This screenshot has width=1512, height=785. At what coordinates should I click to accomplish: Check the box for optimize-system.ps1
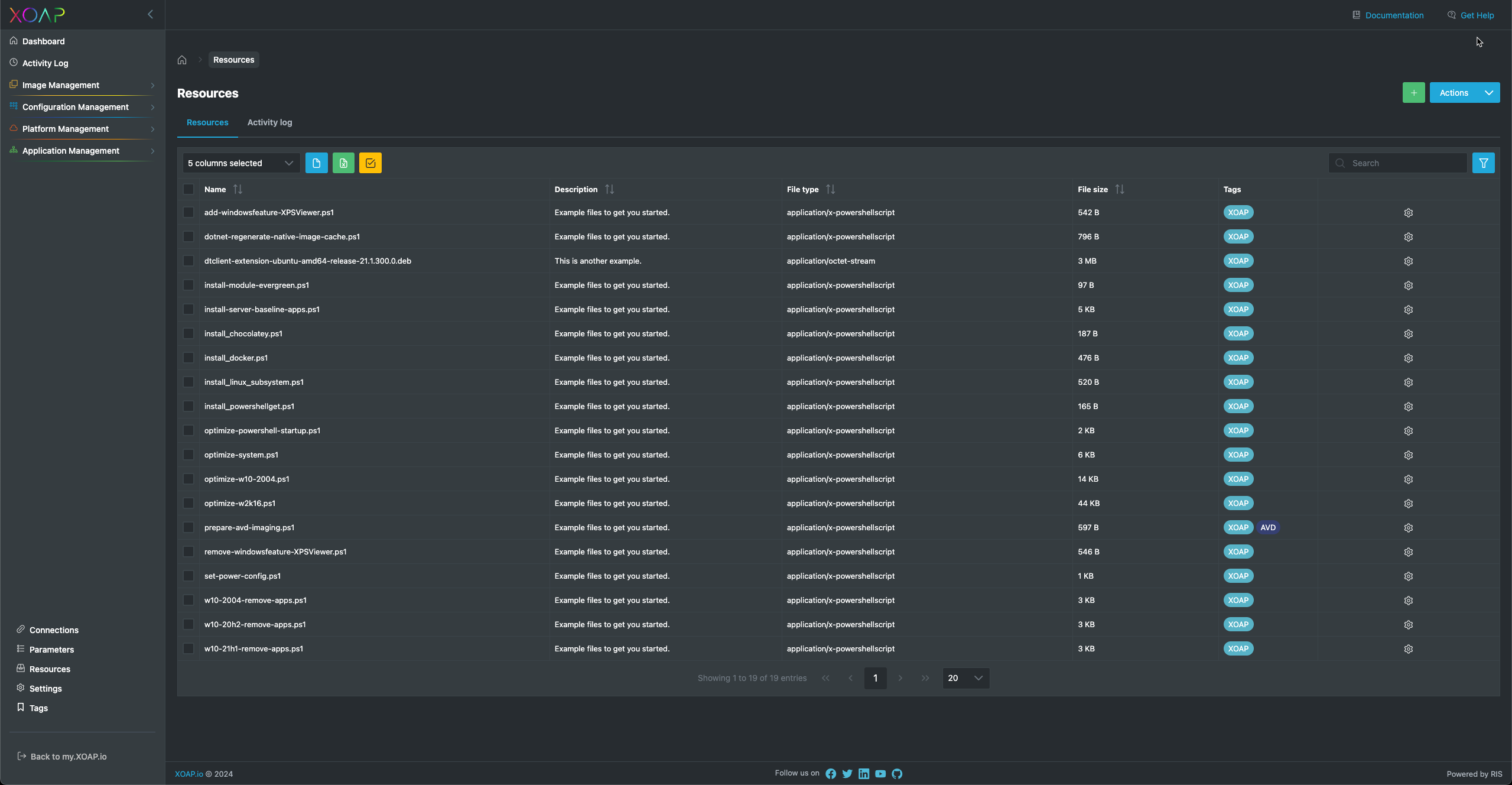(188, 455)
